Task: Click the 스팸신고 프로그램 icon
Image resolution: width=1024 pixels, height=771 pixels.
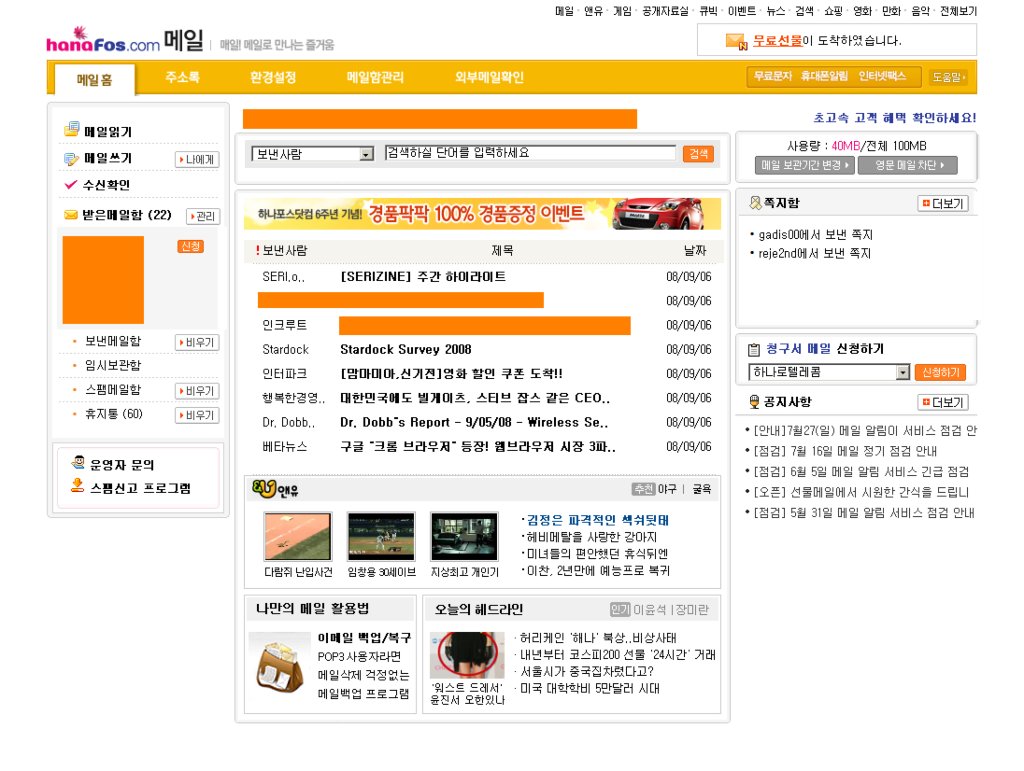Action: click(78, 486)
